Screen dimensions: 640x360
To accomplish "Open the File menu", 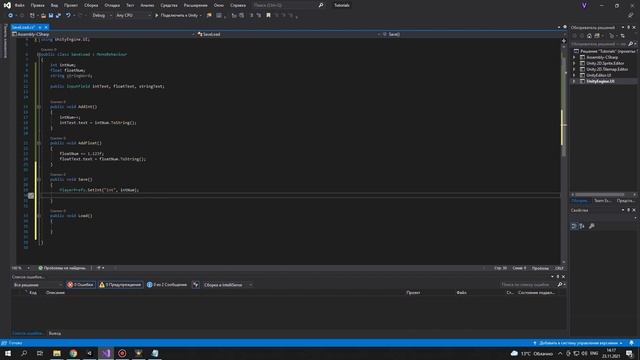I will (19, 5).
